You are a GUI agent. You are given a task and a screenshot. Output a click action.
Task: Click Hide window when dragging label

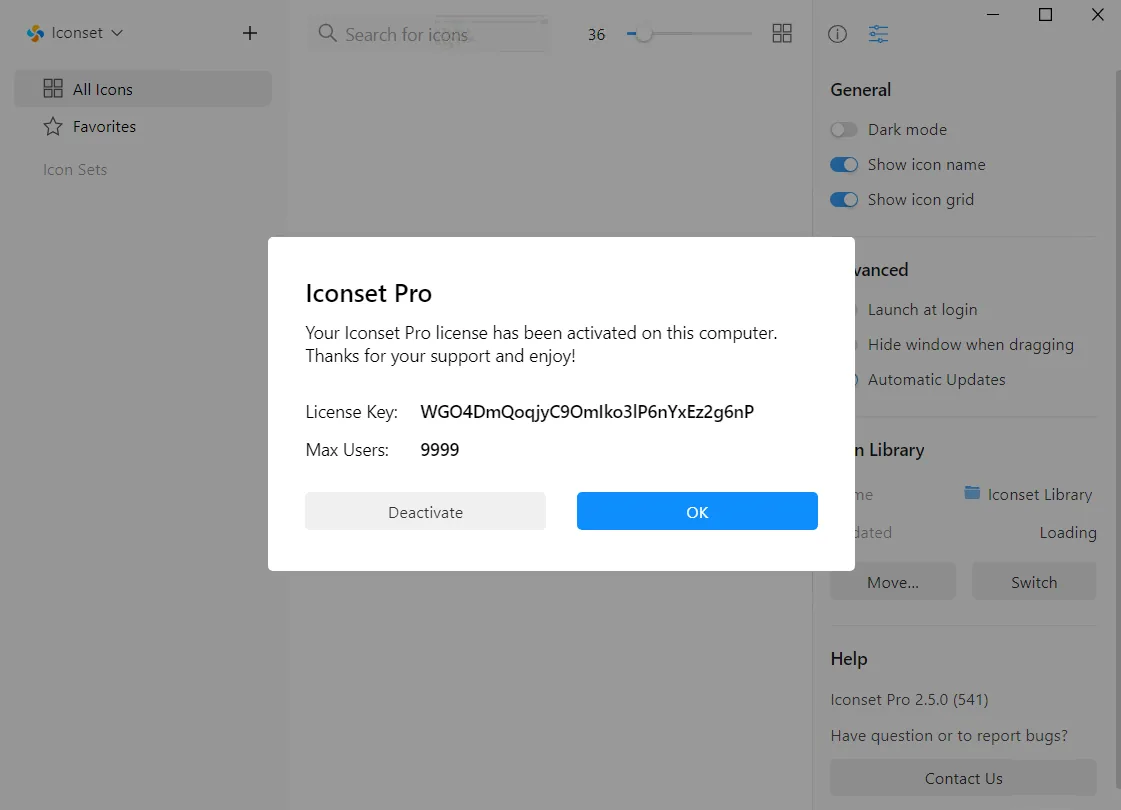970,345
